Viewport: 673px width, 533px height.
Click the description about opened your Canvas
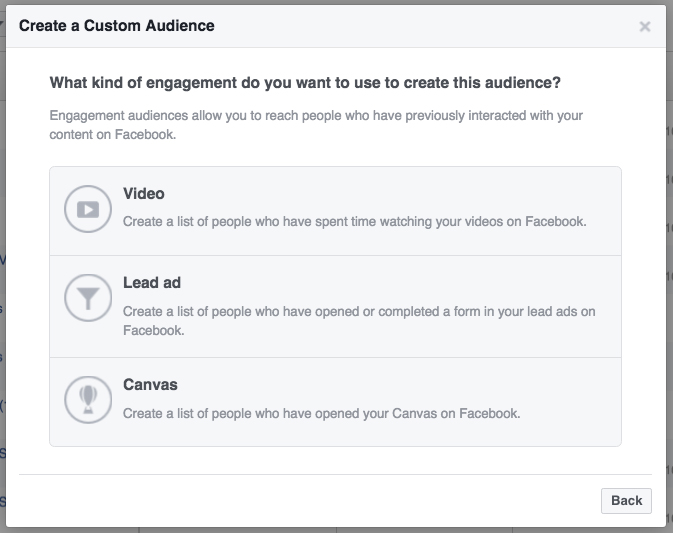tap(321, 414)
